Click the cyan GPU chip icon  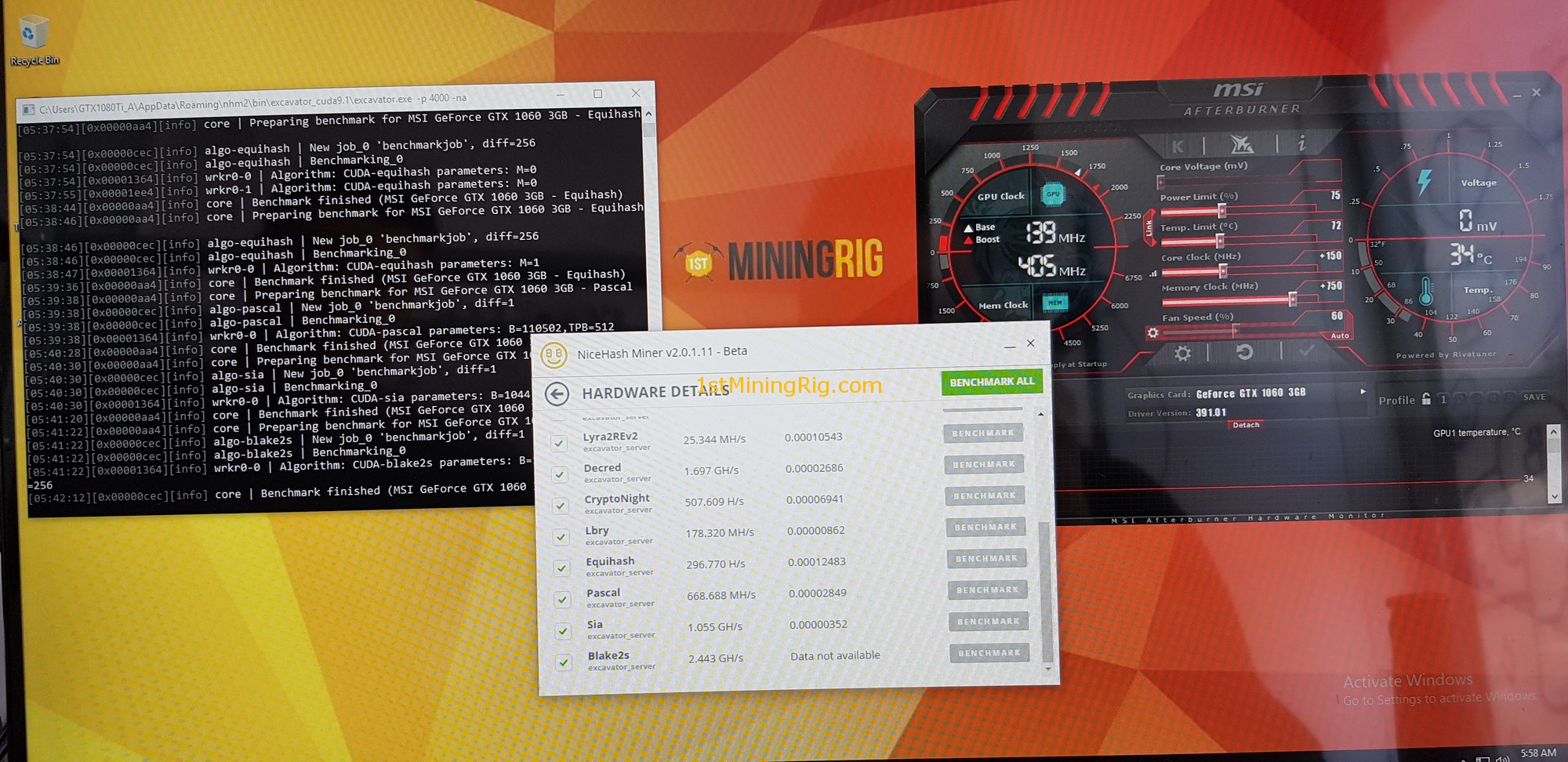pyautogui.click(x=1052, y=194)
